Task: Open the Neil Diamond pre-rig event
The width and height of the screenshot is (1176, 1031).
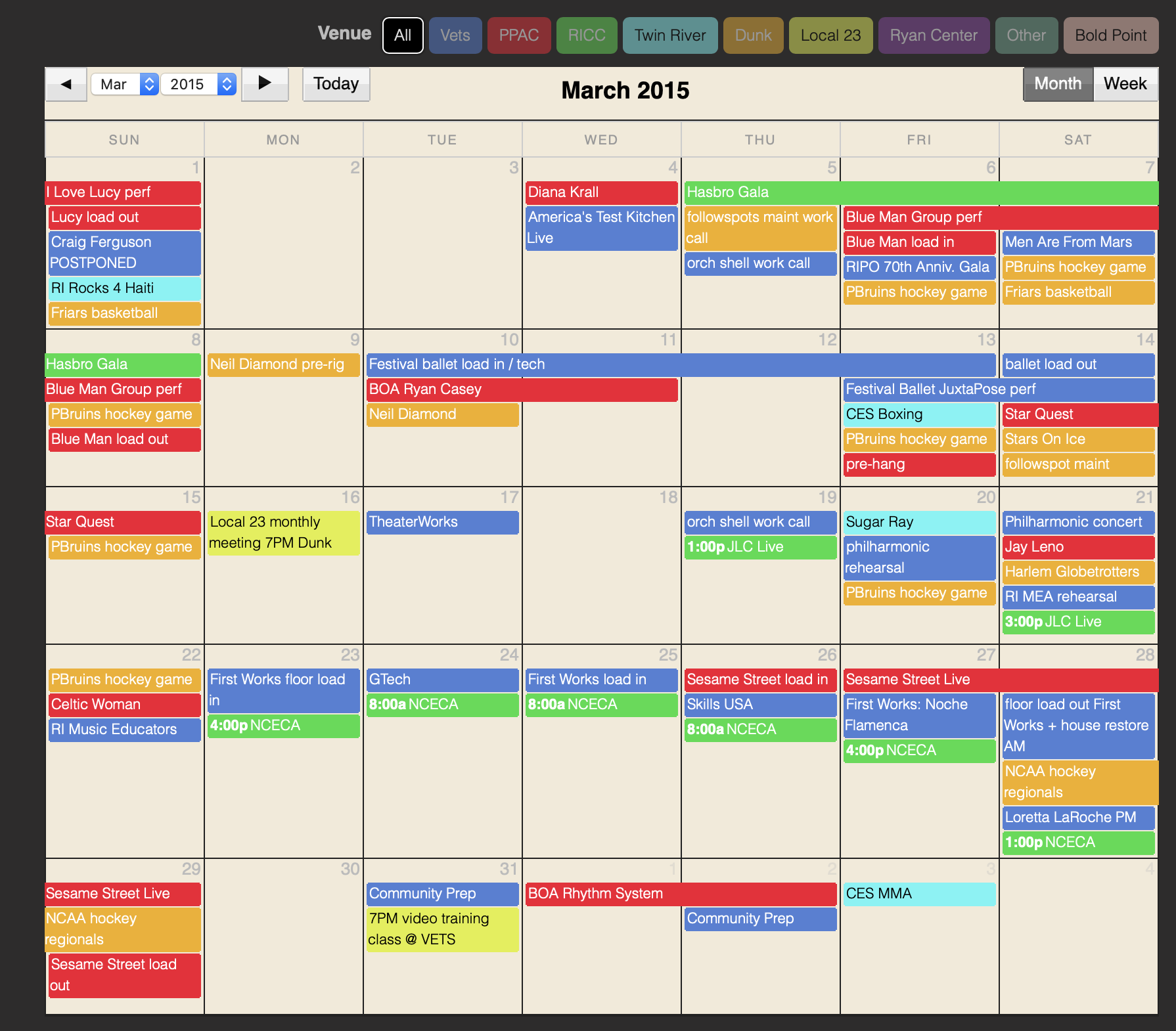Action: click(x=283, y=364)
